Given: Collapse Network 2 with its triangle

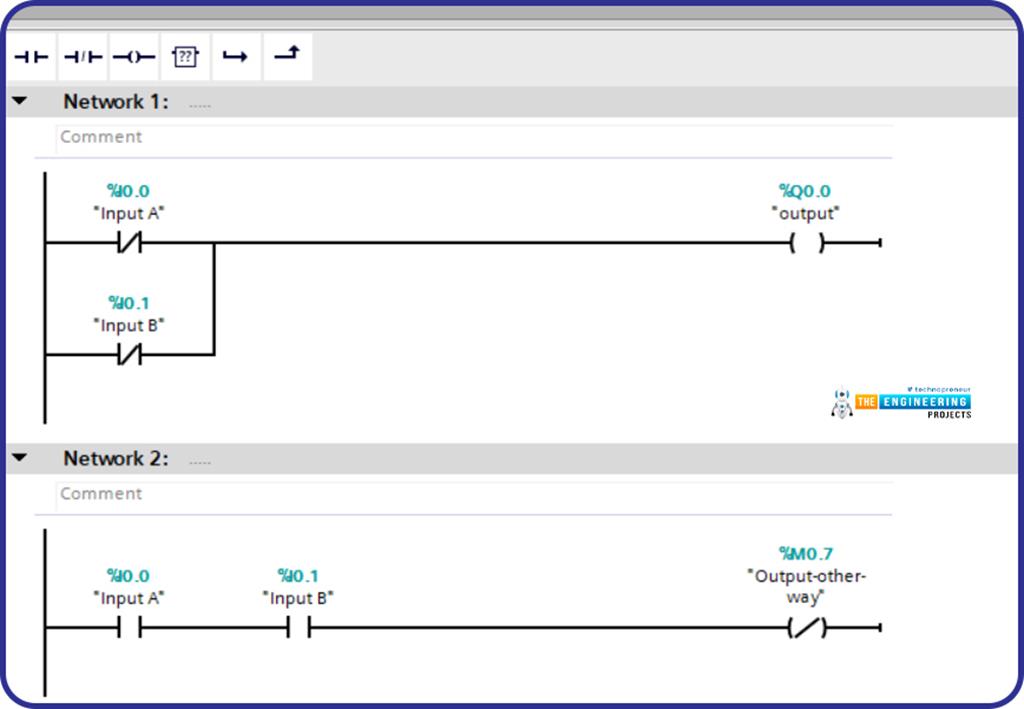Looking at the screenshot, I should (x=20, y=459).
